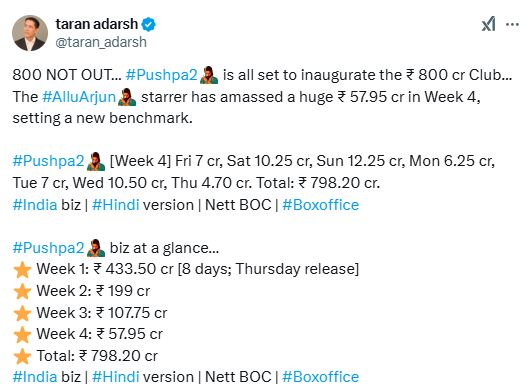Viewport: 525px width, 390px height.
Task: Click the hashflag emoji before 'biz at a glance'
Action: click(x=96, y=248)
